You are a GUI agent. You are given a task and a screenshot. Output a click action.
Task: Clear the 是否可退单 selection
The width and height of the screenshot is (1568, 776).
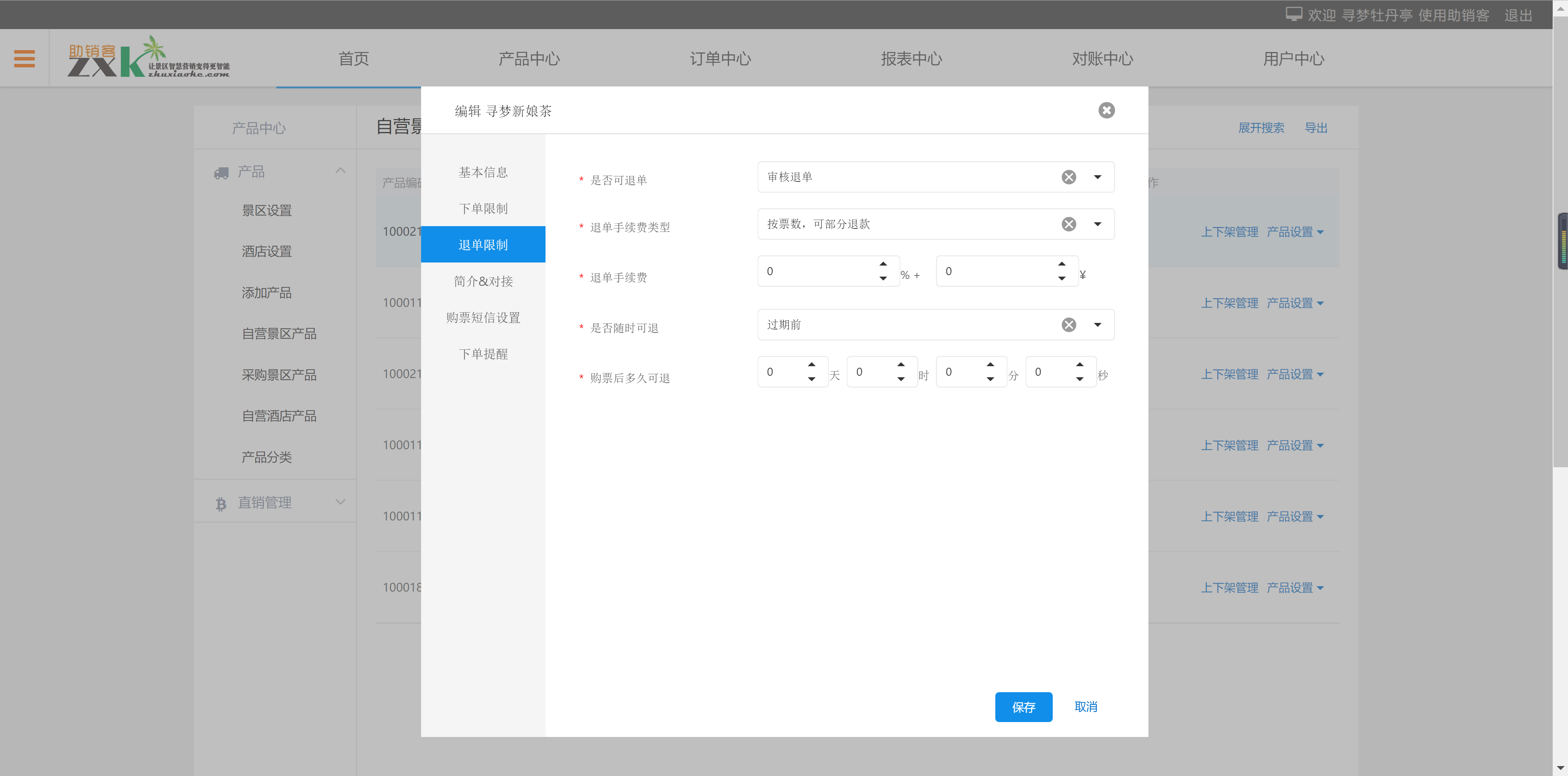[1068, 177]
